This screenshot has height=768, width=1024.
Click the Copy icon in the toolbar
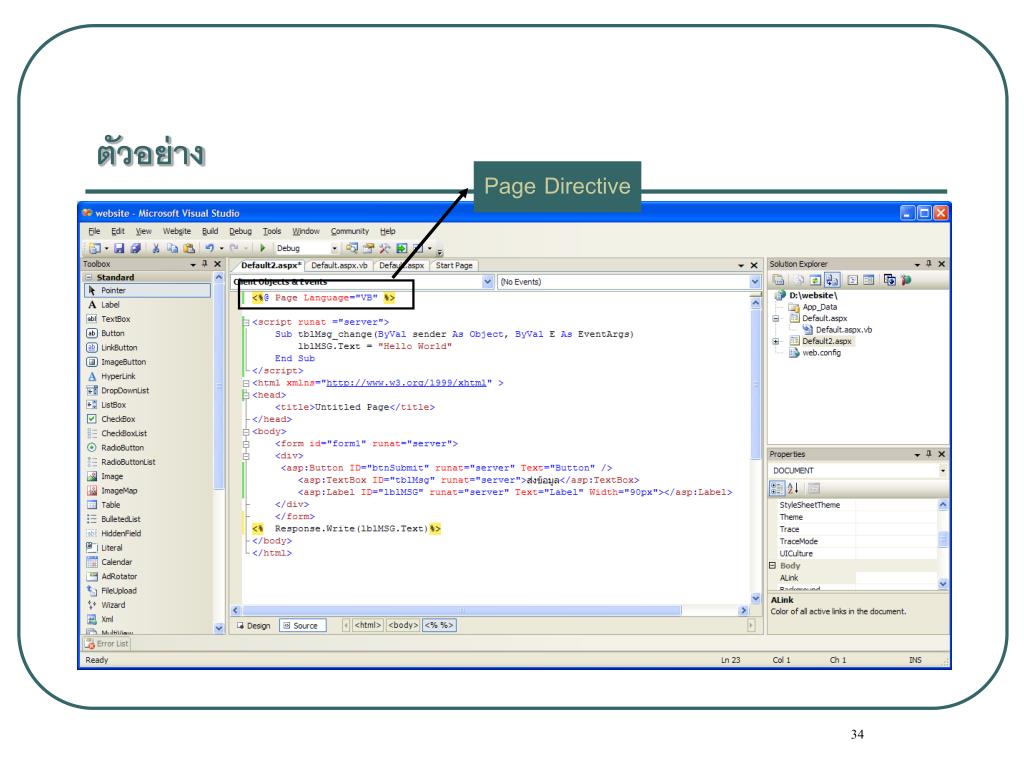pyautogui.click(x=172, y=248)
